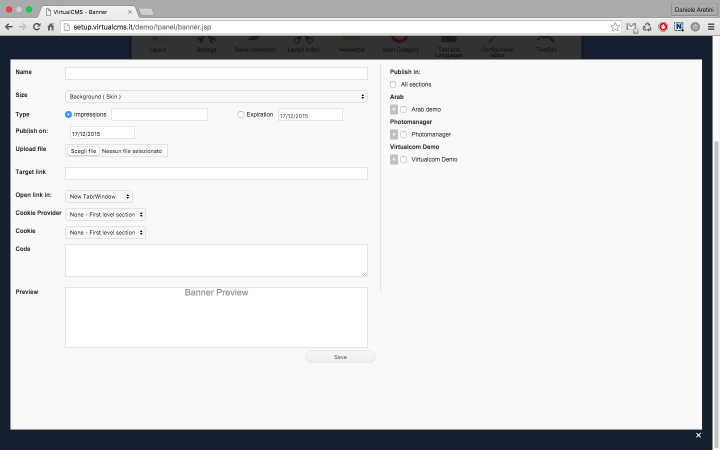Open the Cookie Provider dropdown

click(106, 214)
